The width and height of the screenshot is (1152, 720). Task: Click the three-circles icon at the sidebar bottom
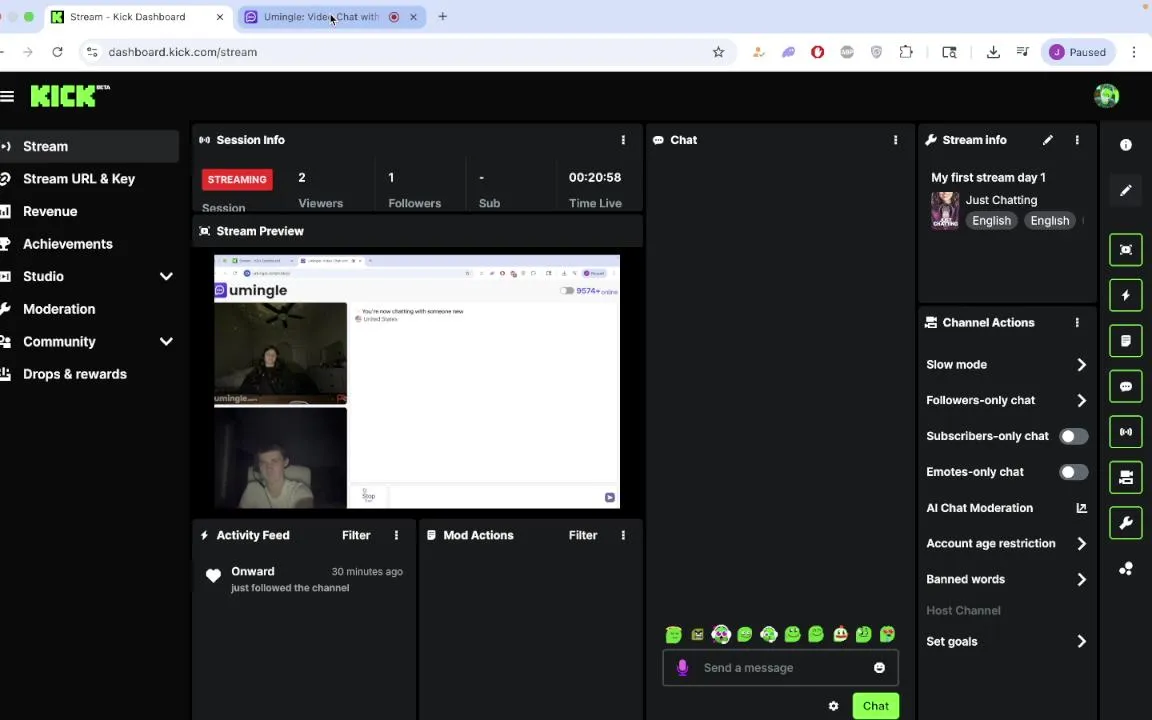1126,569
